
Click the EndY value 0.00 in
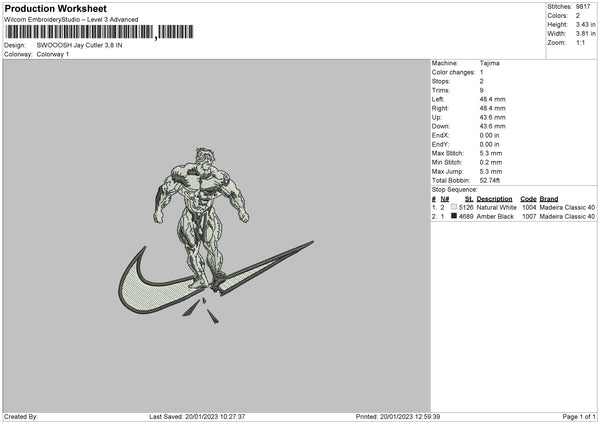pyautogui.click(x=489, y=144)
